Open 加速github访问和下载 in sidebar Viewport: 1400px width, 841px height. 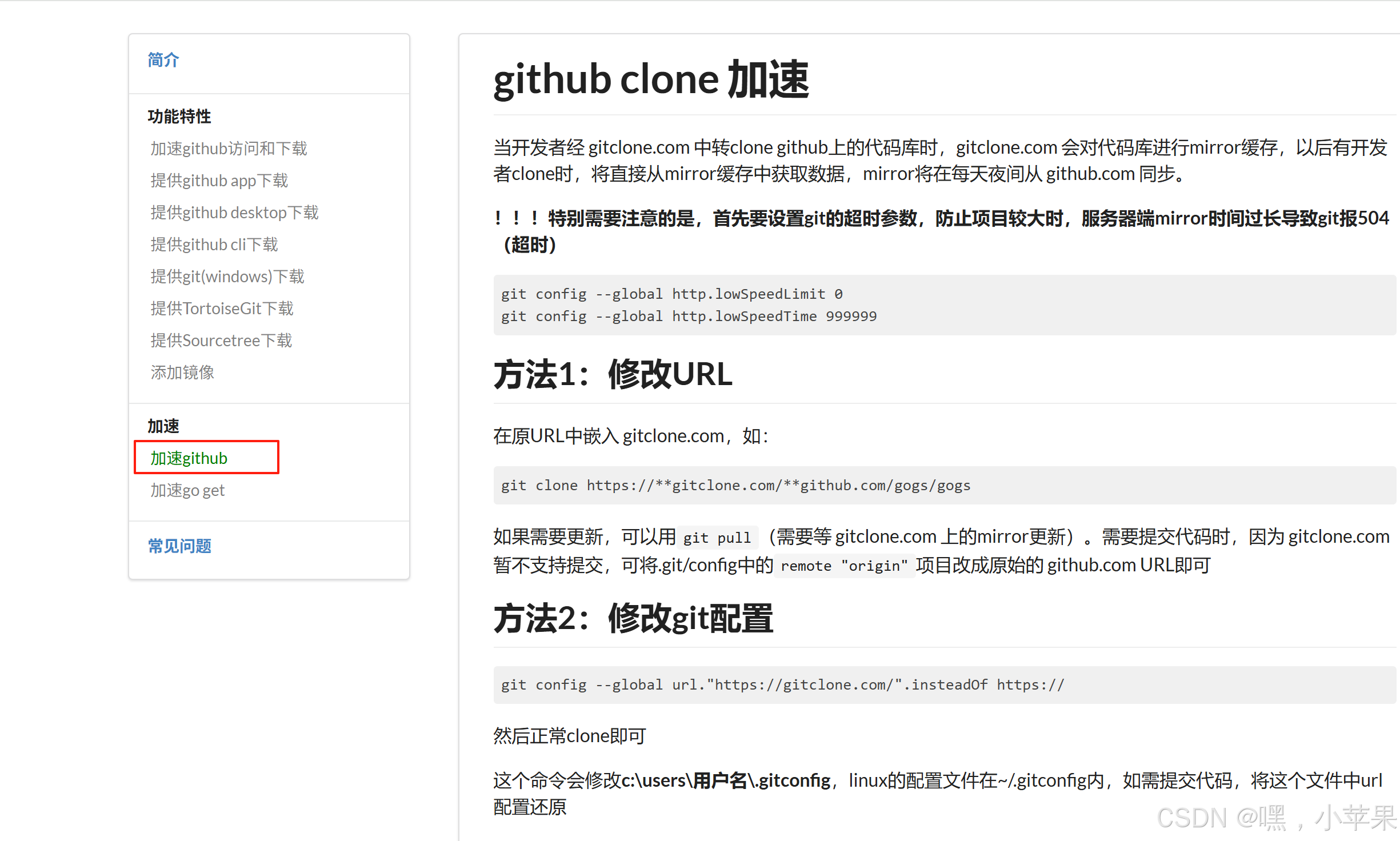point(229,149)
